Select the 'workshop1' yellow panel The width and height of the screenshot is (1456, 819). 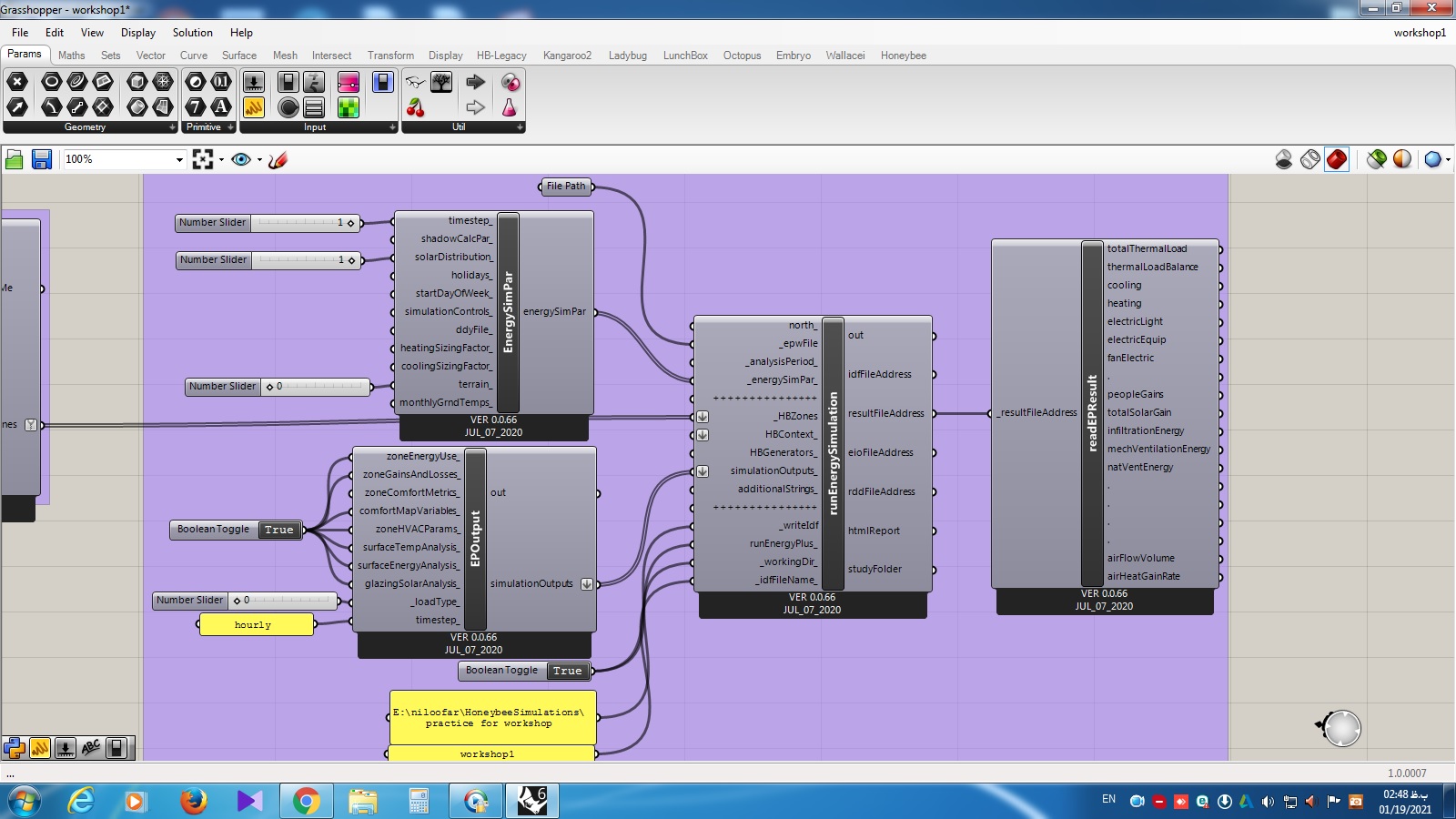click(490, 754)
